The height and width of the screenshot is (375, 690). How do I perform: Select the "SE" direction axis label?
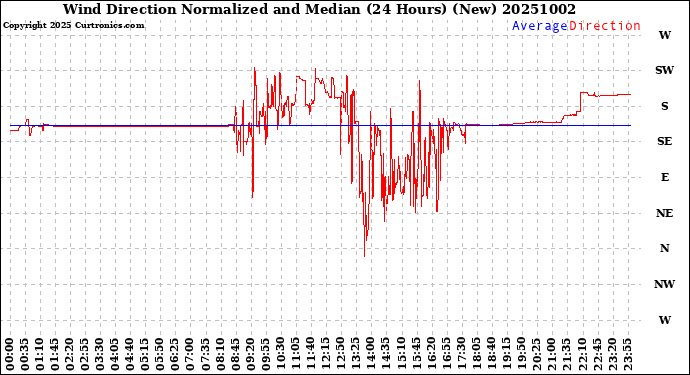point(664,141)
